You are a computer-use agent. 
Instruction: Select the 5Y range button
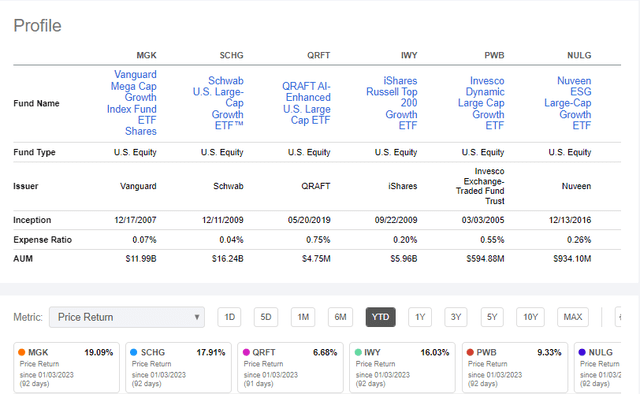(x=492, y=317)
